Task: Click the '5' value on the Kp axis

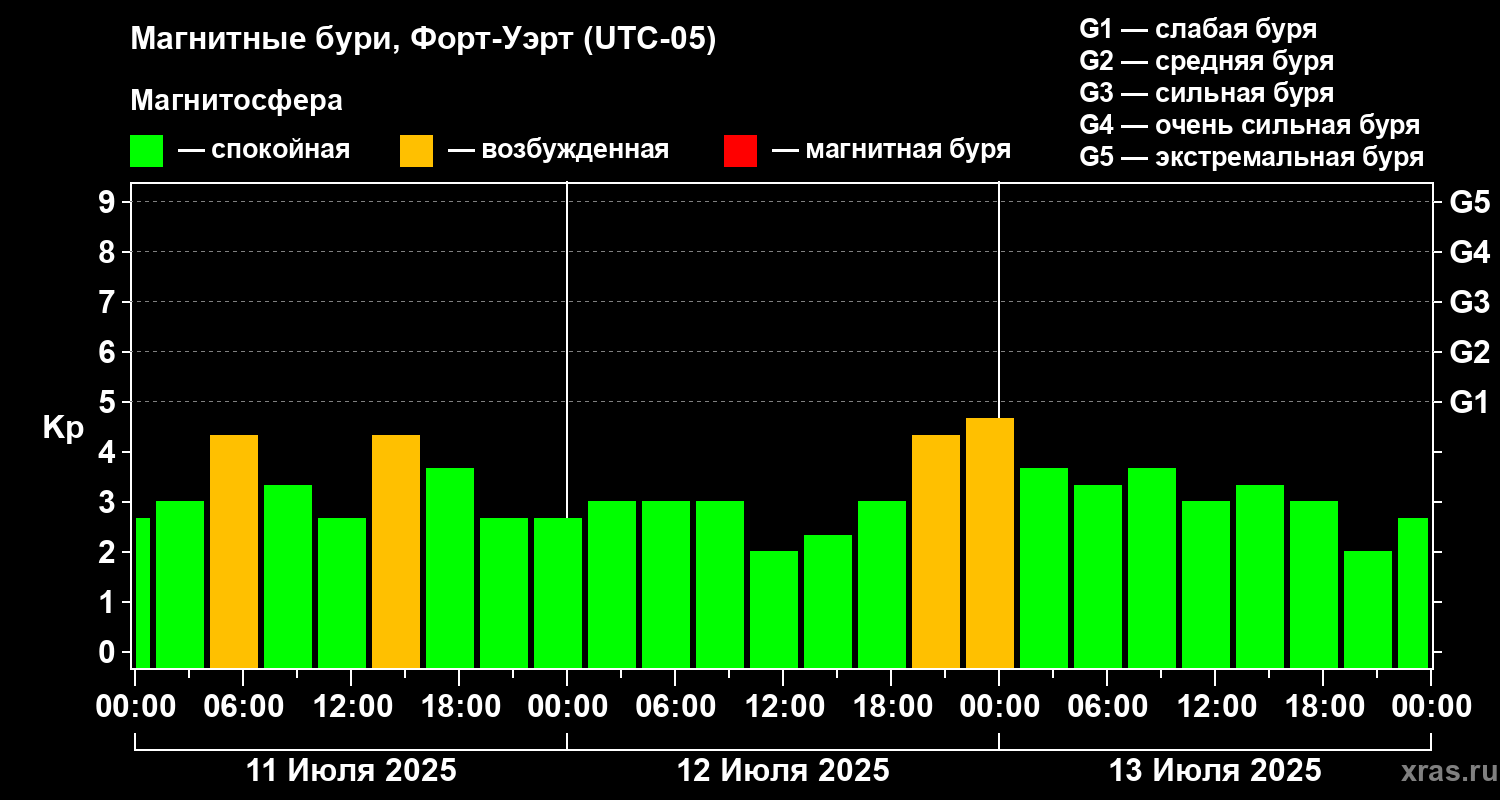Action: point(109,402)
